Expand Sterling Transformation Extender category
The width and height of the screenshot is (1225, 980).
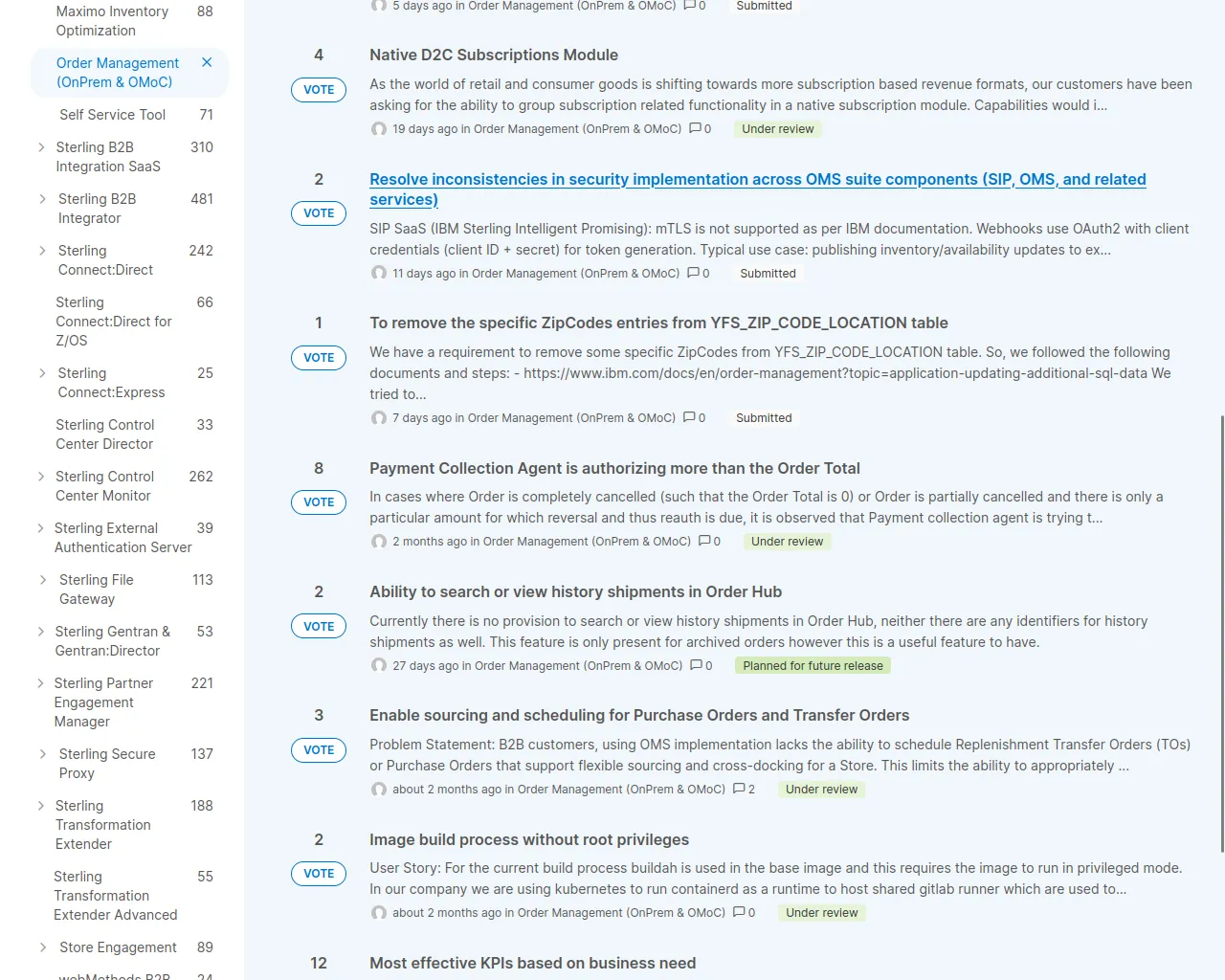coord(41,806)
